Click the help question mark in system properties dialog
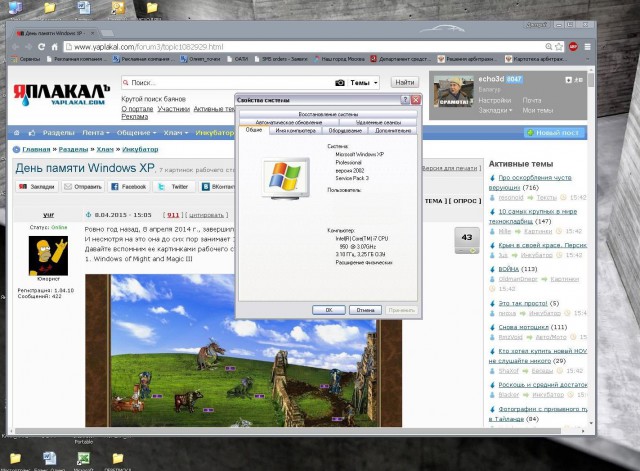 click(x=405, y=100)
